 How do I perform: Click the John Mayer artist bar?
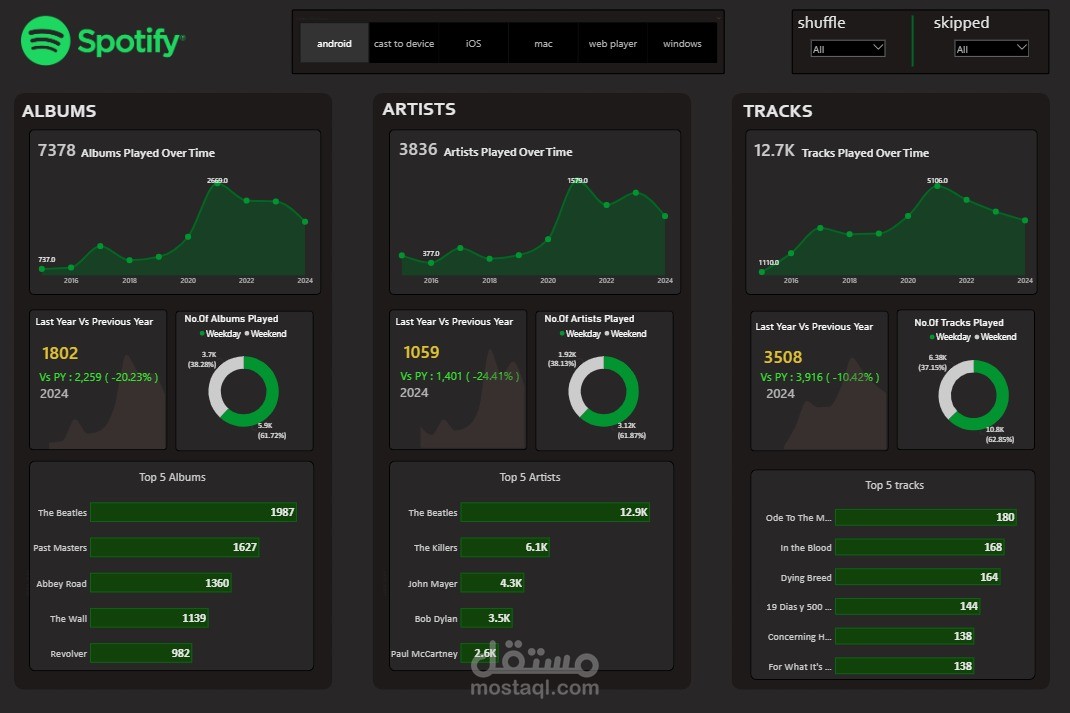(493, 583)
